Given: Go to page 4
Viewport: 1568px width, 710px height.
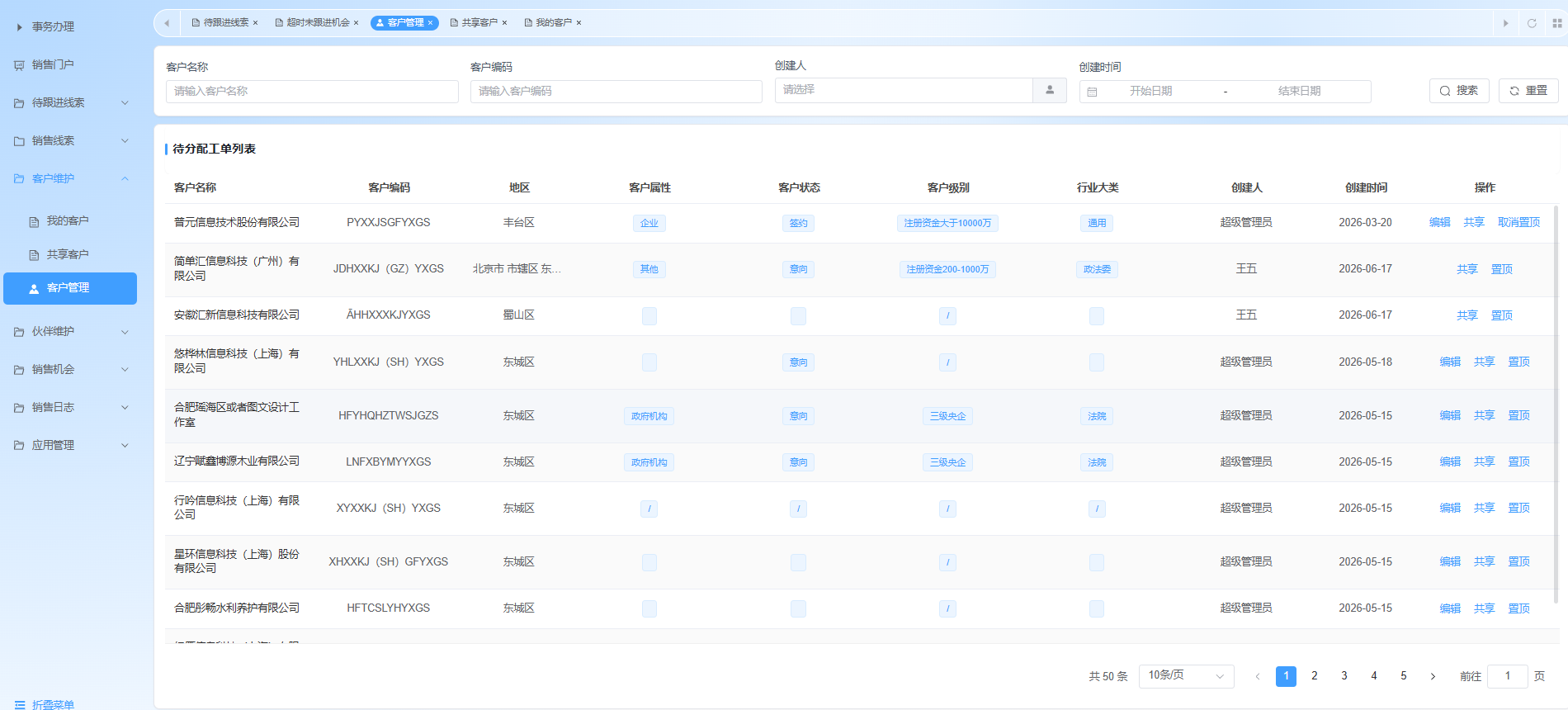Looking at the screenshot, I should click(1374, 676).
